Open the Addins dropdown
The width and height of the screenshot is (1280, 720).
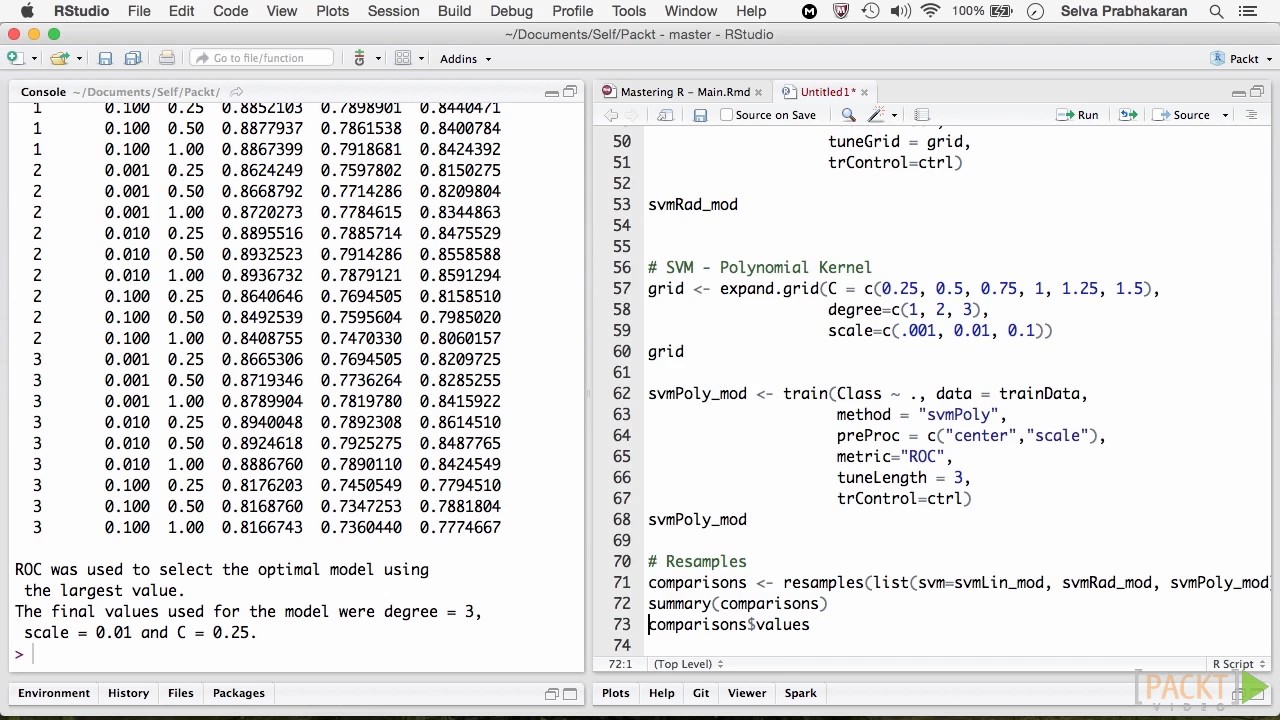point(466,59)
